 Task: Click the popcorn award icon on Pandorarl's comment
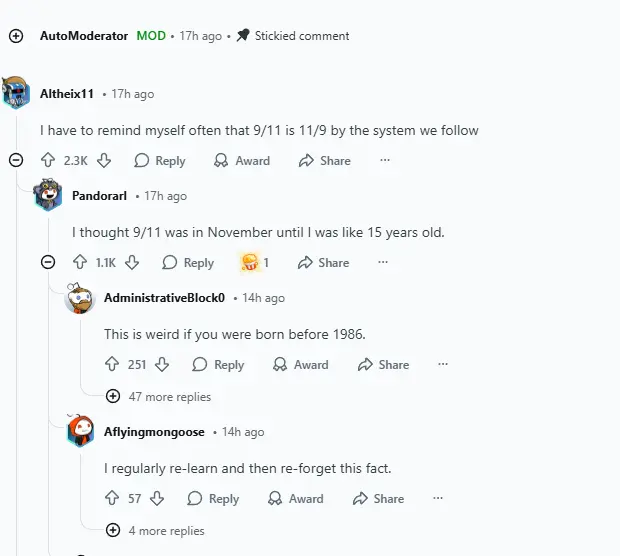pos(250,263)
